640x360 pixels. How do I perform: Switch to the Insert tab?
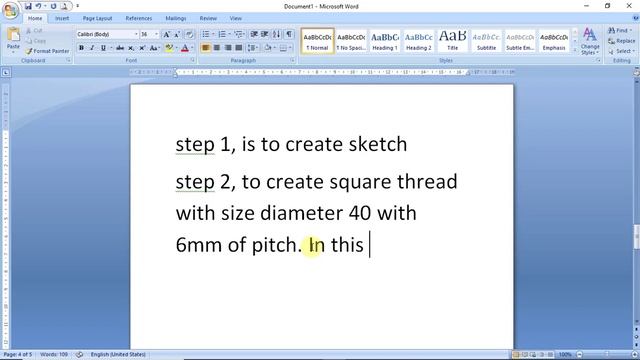click(x=62, y=18)
